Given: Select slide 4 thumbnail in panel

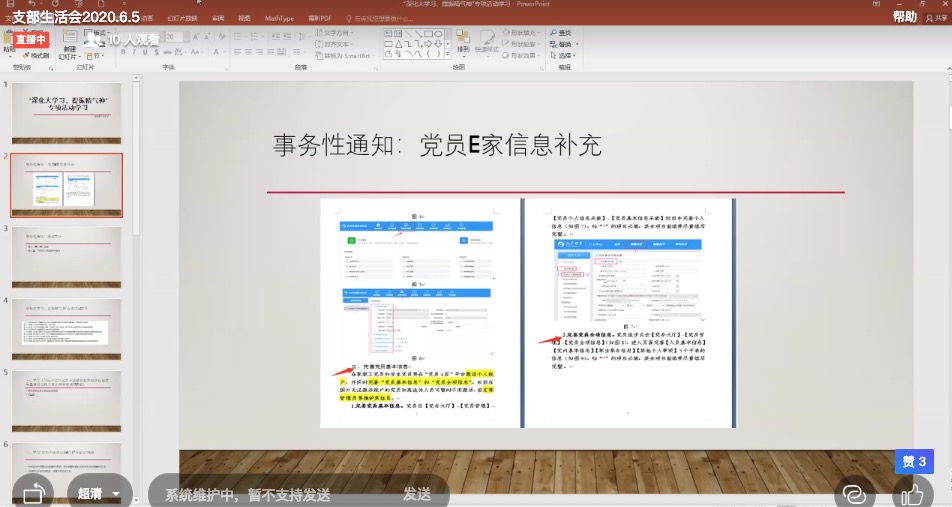Looking at the screenshot, I should 66,328.
